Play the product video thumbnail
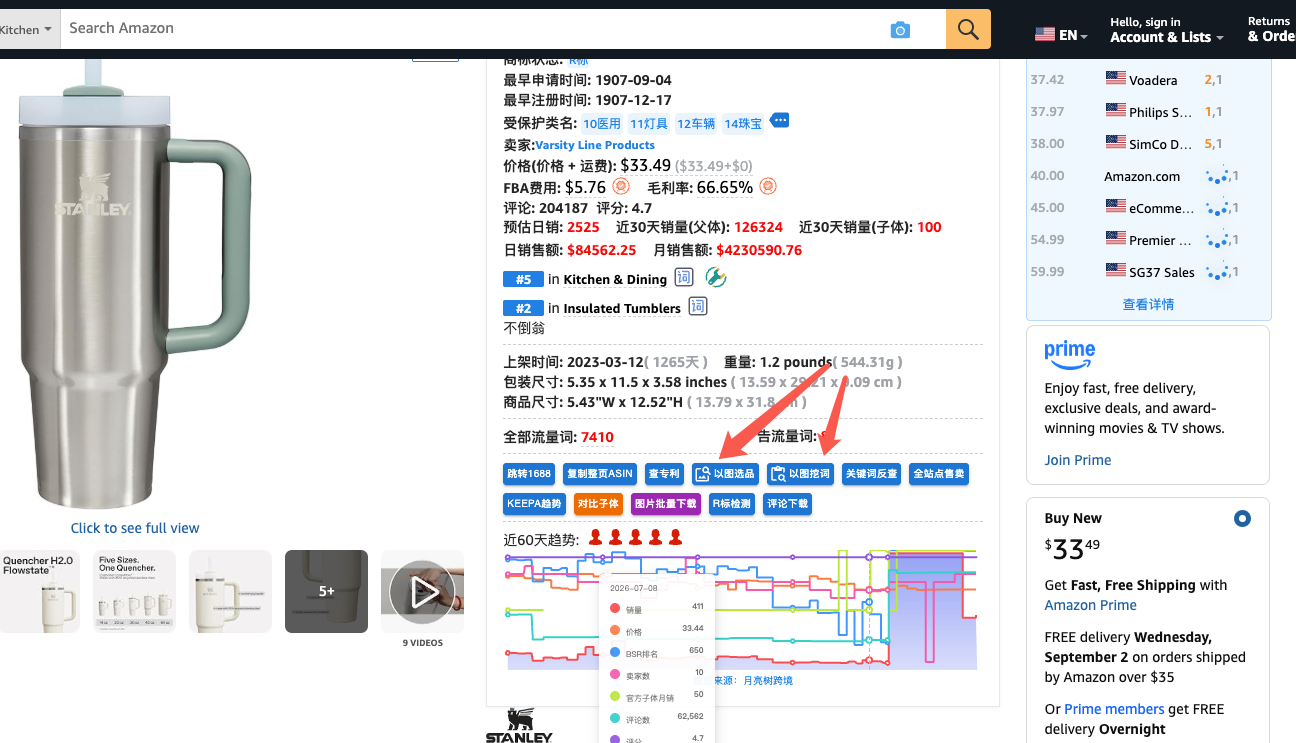 point(422,591)
